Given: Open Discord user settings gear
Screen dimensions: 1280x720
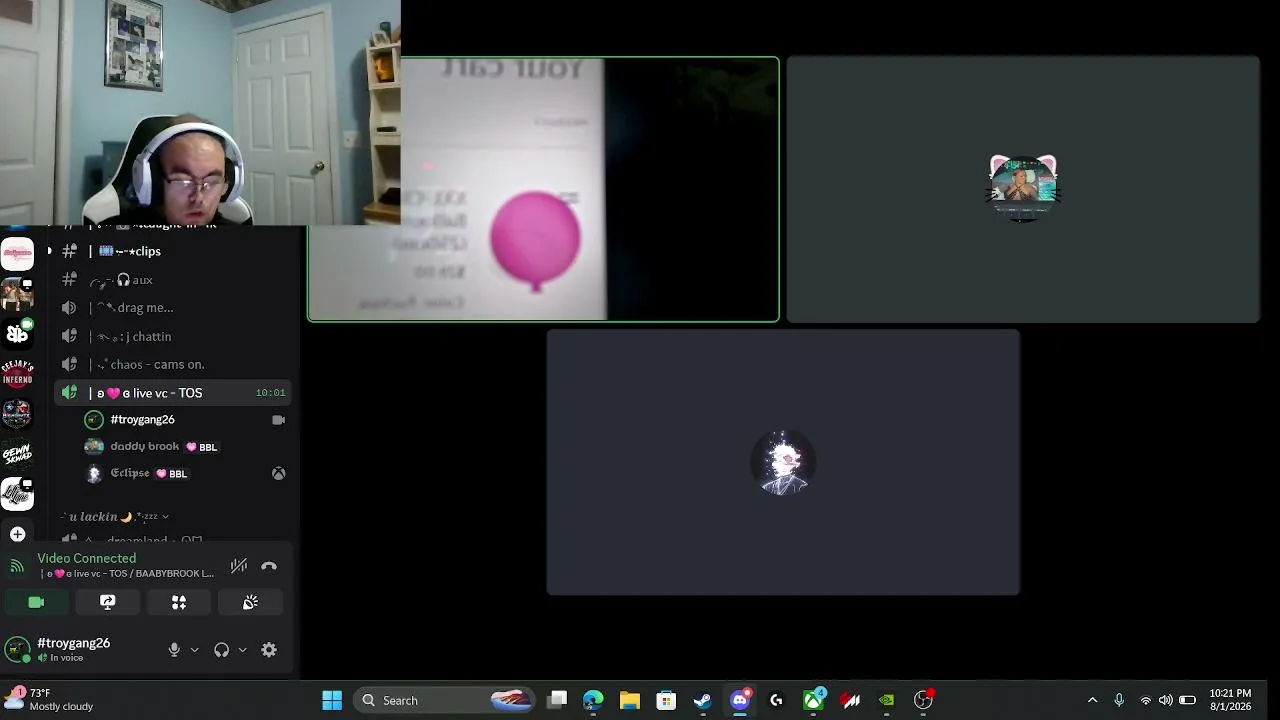Looking at the screenshot, I should pos(269,650).
